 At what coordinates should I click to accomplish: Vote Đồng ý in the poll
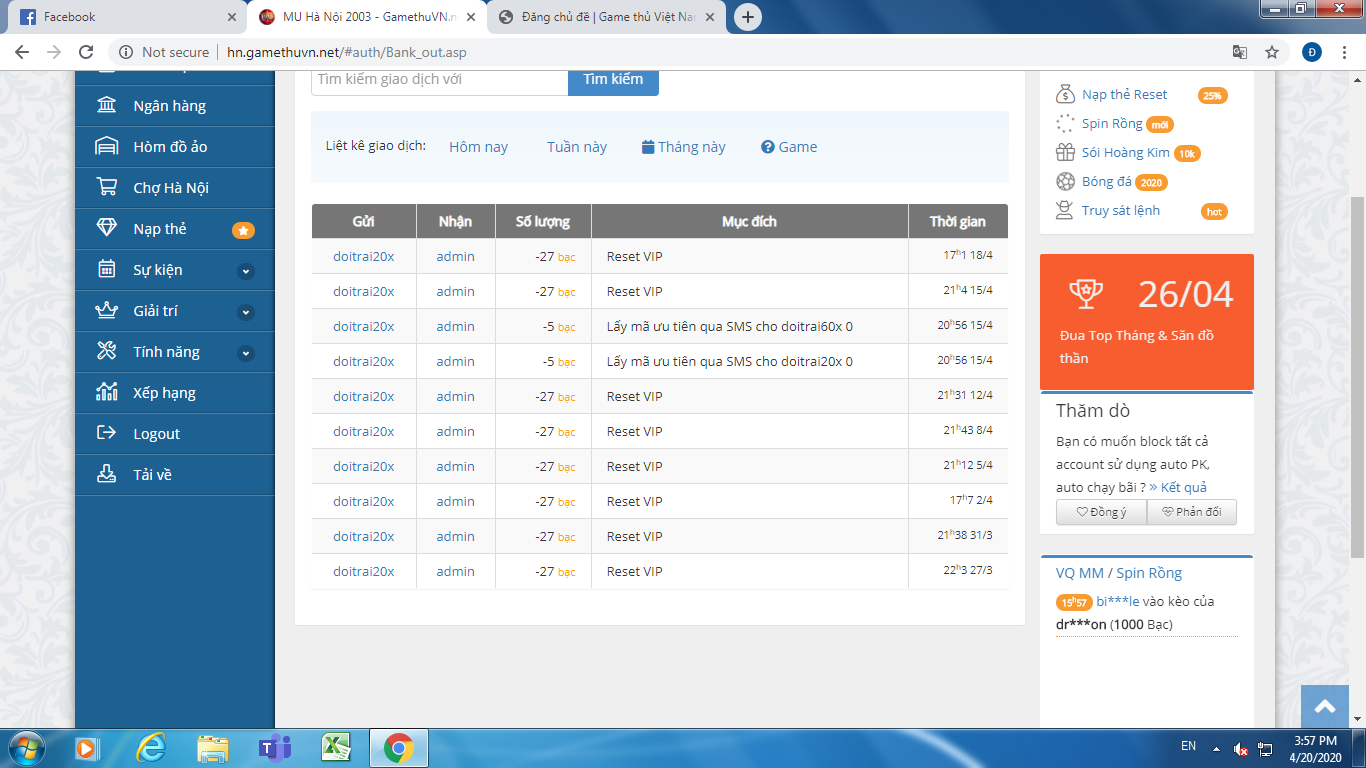1101,512
